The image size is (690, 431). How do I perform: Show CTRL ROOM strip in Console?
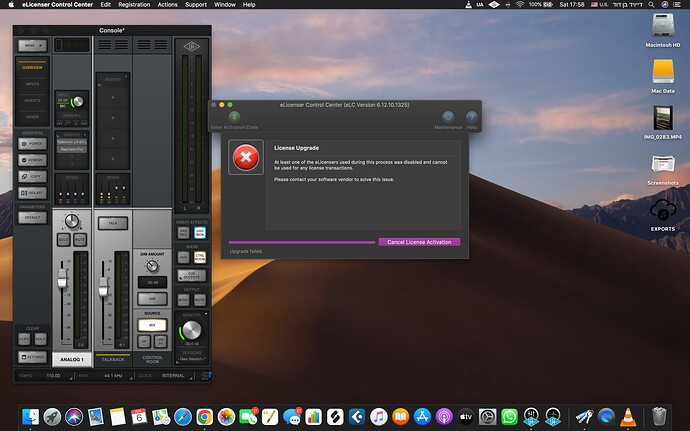pyautogui.click(x=200, y=257)
